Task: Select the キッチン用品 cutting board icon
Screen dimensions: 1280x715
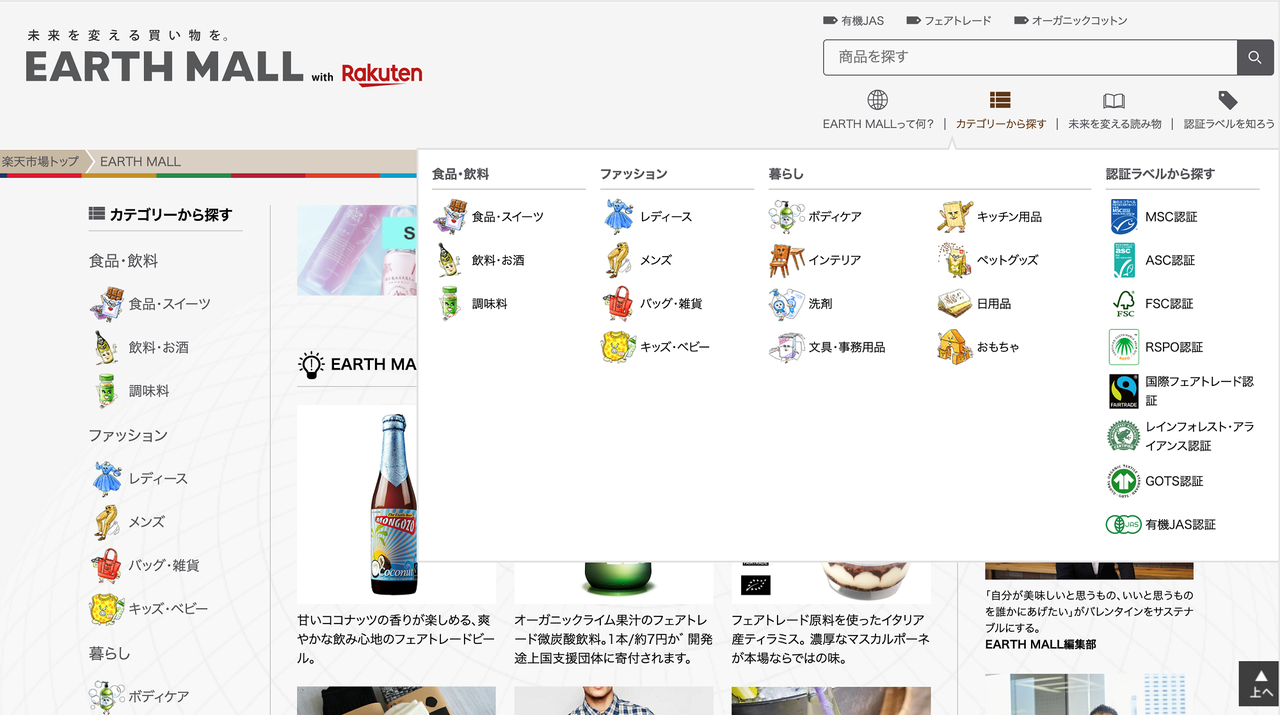Action: point(955,216)
